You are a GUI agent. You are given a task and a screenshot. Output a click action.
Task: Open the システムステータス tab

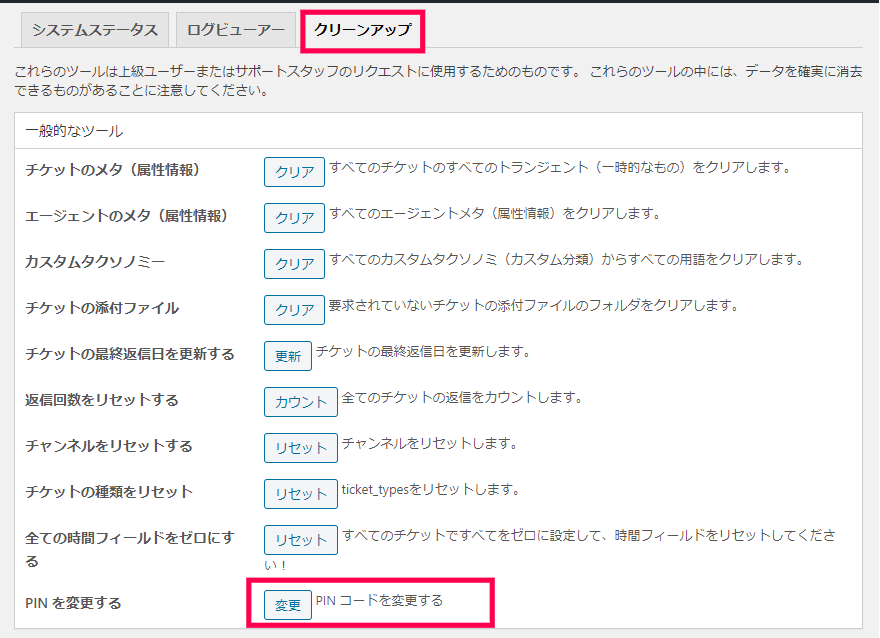[95, 30]
